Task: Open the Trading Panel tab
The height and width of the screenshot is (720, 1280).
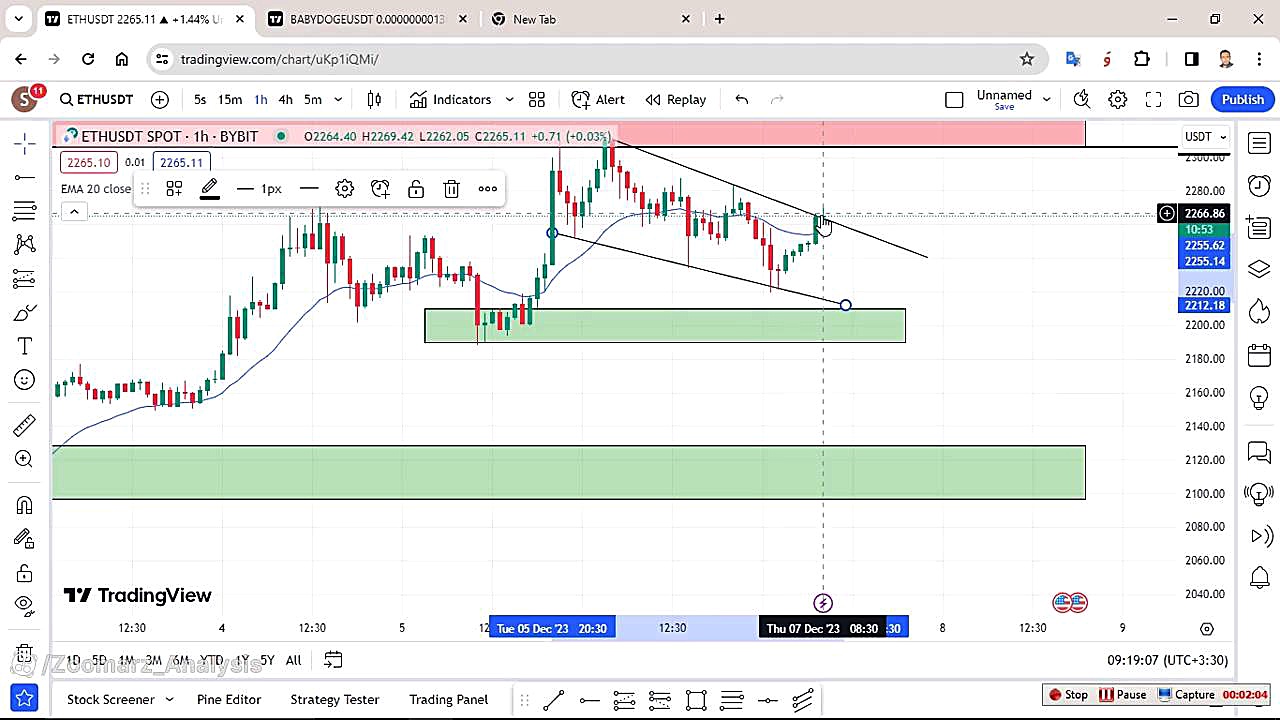Action: (x=448, y=699)
